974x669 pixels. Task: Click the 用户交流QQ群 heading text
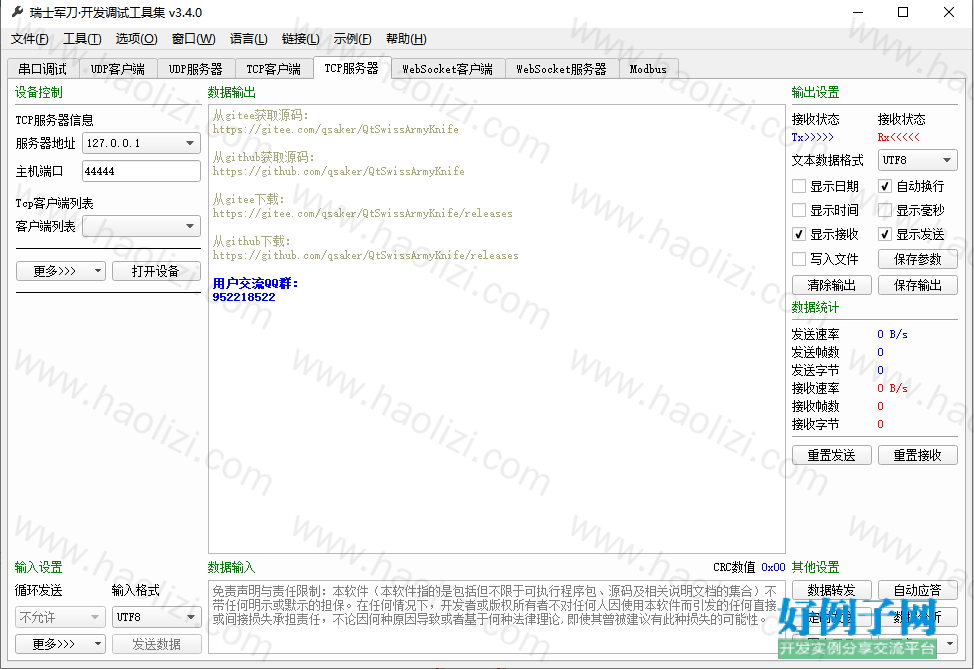[x=255, y=283]
